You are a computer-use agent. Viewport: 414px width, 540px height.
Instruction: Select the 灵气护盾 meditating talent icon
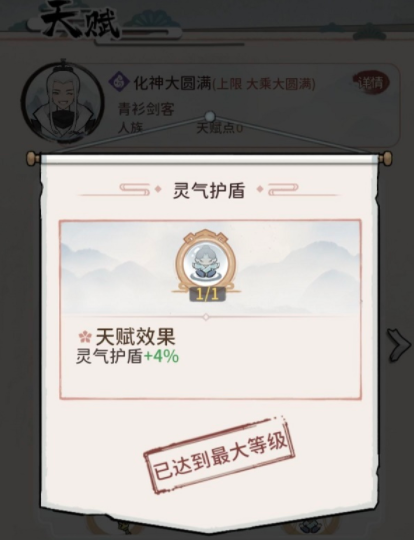(x=206, y=263)
